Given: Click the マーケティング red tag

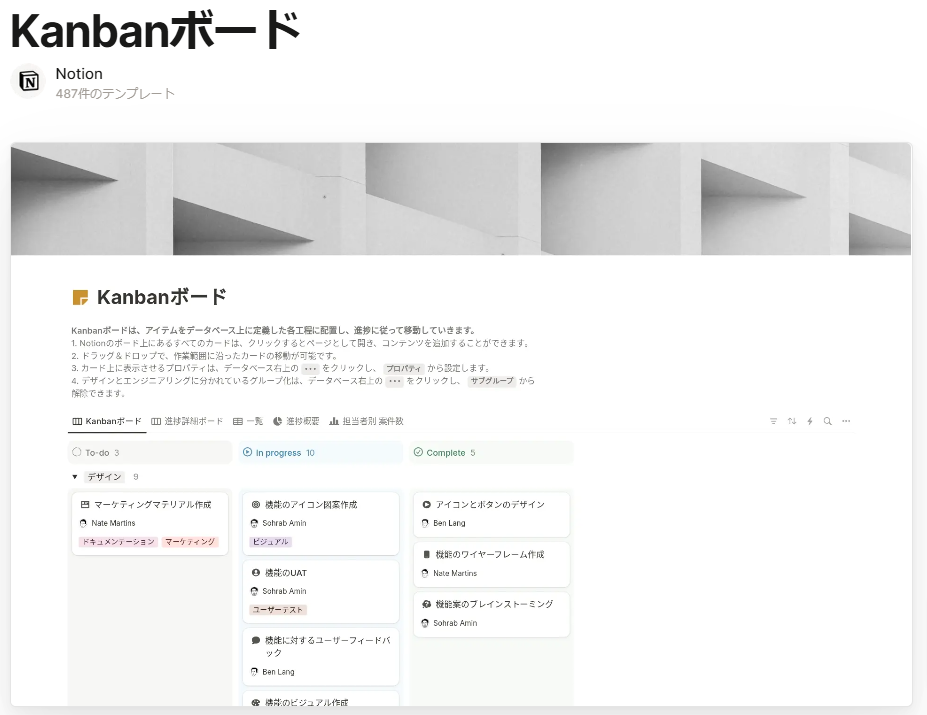Looking at the screenshot, I should click(190, 542).
